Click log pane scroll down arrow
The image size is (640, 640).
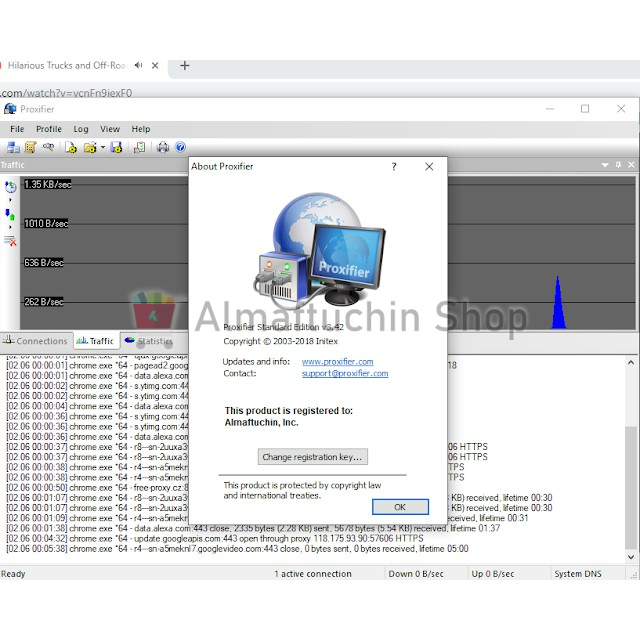pyautogui.click(x=631, y=557)
